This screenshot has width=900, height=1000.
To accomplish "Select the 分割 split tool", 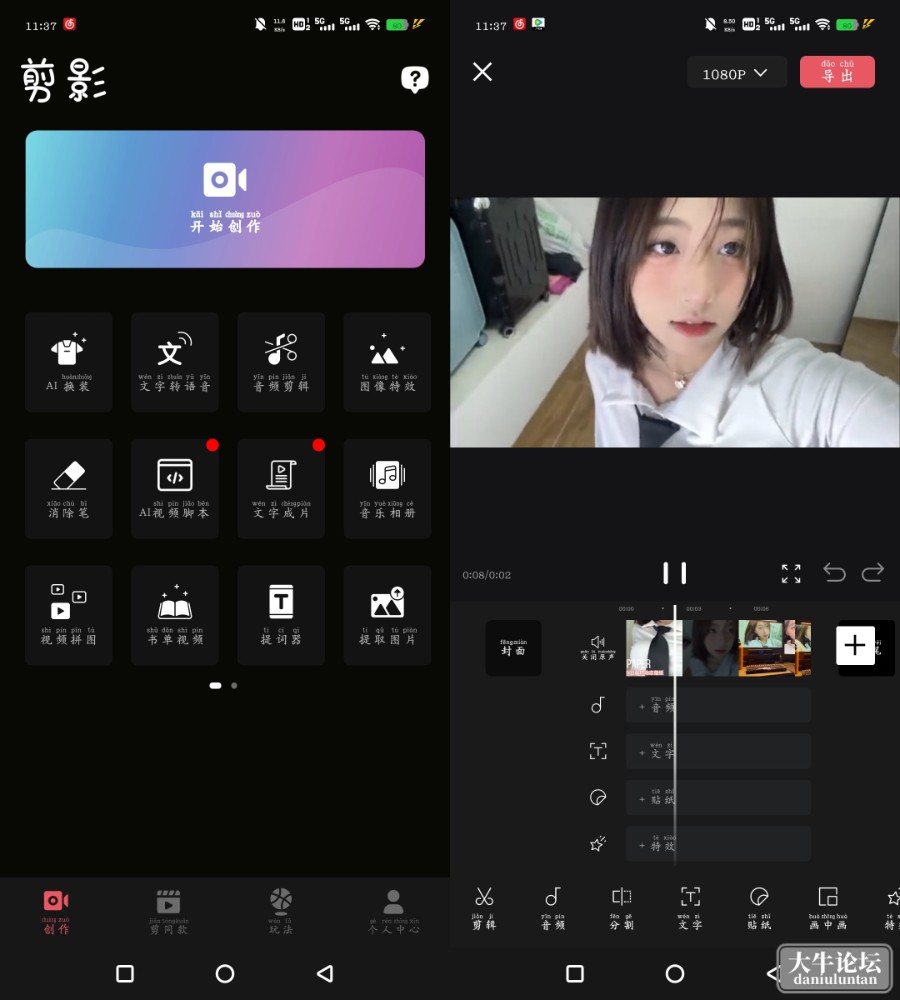I will [x=621, y=908].
